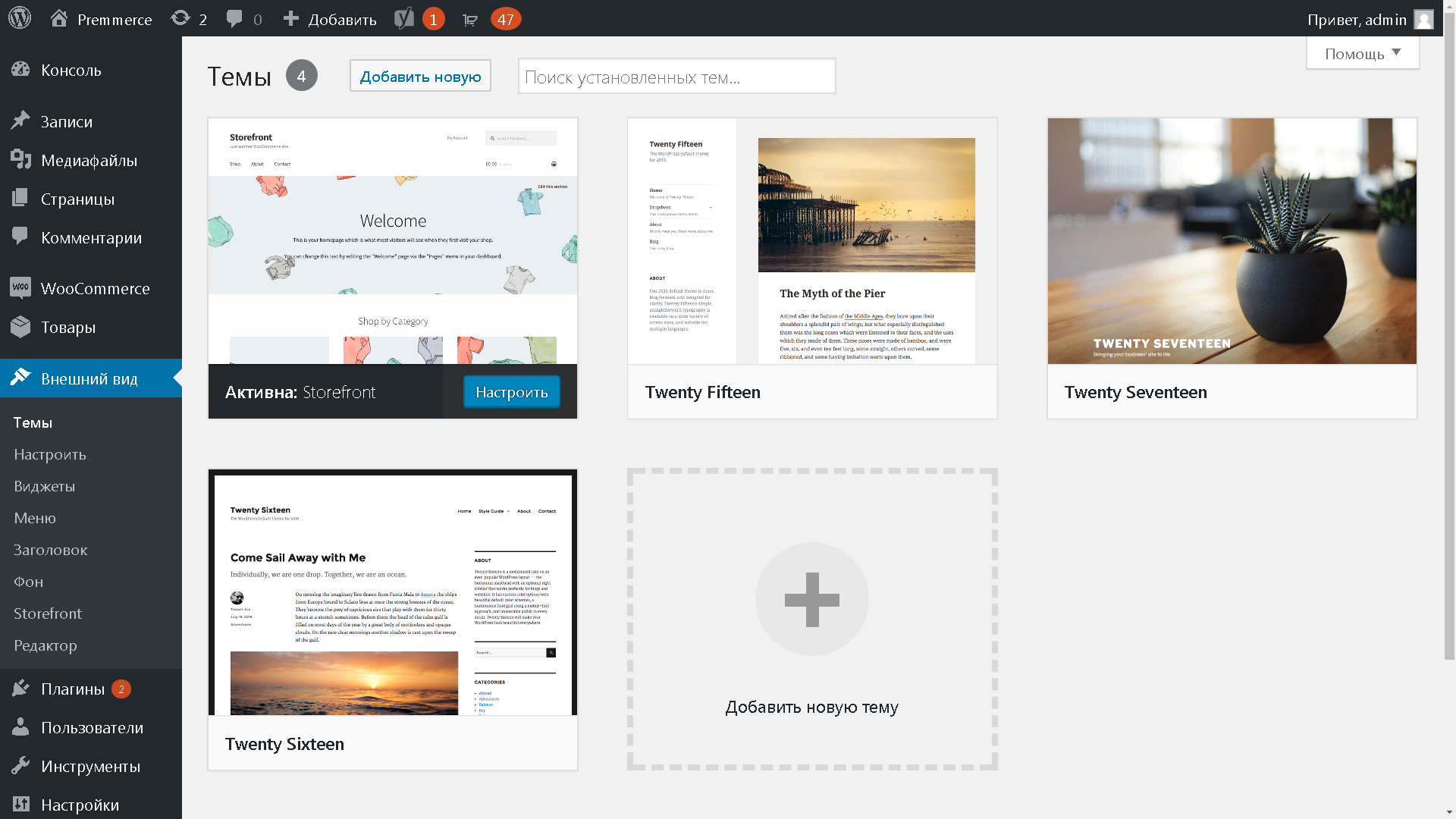
Task: Open the Twenty Seventeen theme screenshot
Action: click(x=1232, y=241)
